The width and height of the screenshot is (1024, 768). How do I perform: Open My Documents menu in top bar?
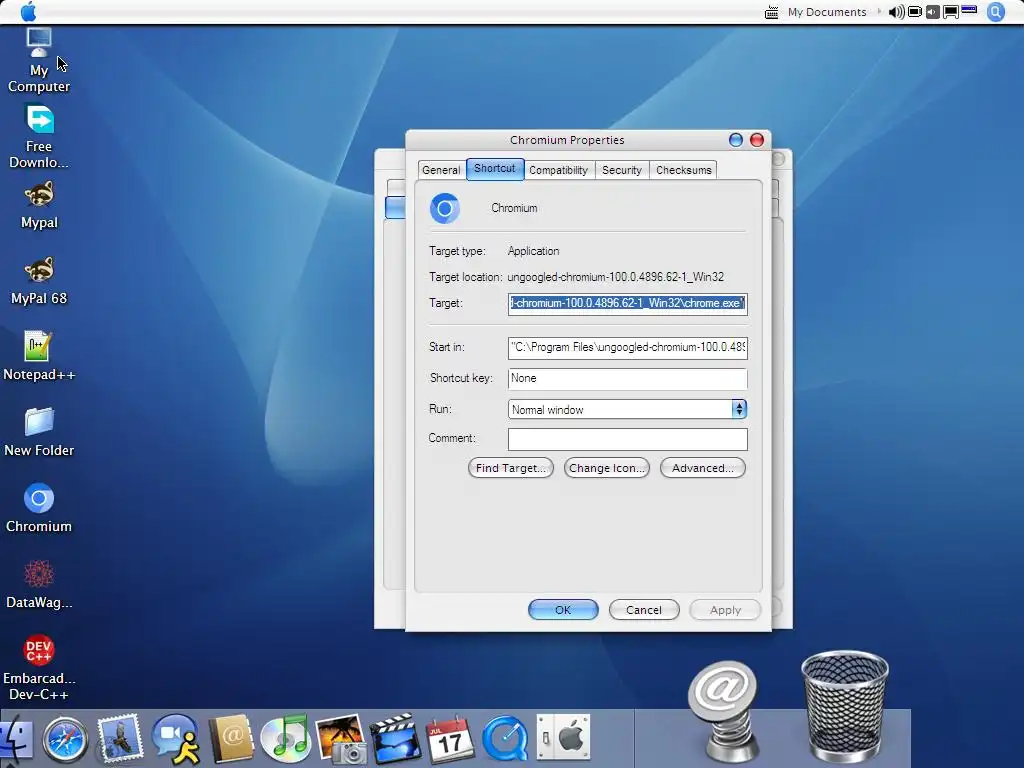coord(827,12)
